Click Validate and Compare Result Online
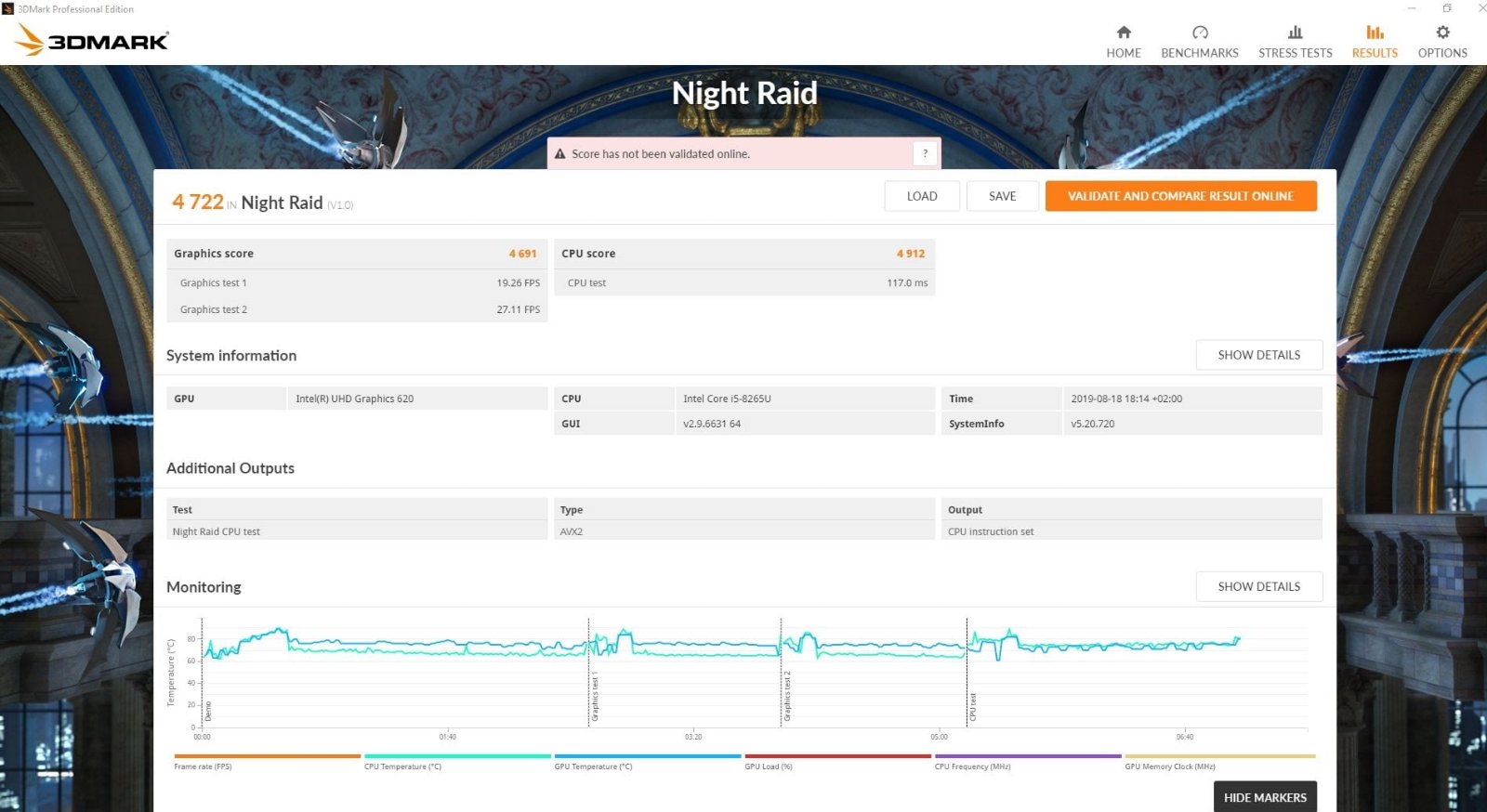 pyautogui.click(x=1180, y=196)
